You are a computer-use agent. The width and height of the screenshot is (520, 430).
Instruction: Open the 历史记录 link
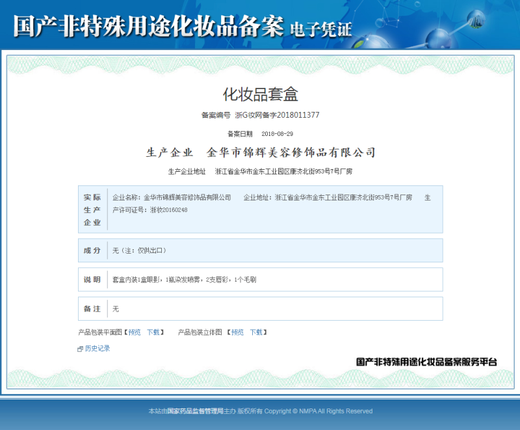point(97,348)
